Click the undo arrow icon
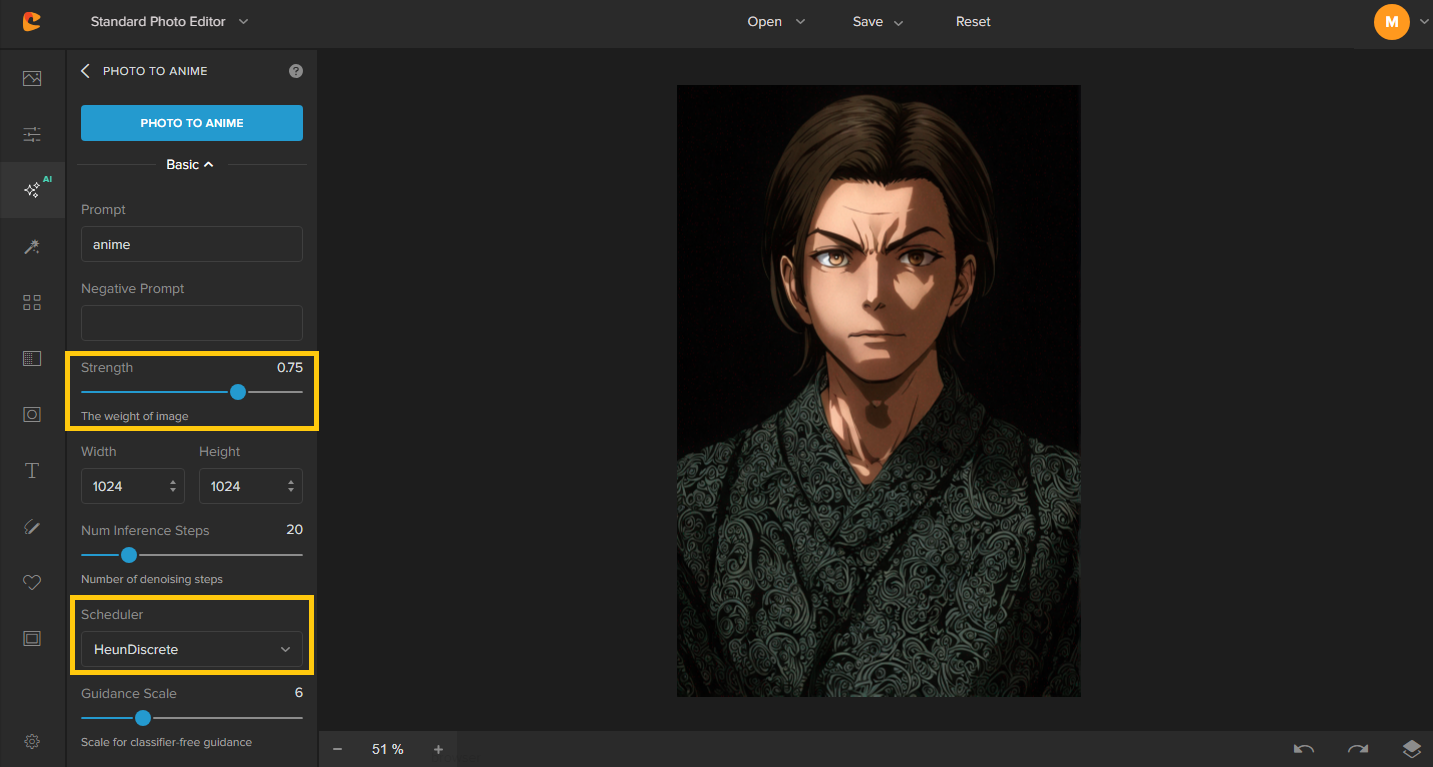 (1304, 749)
